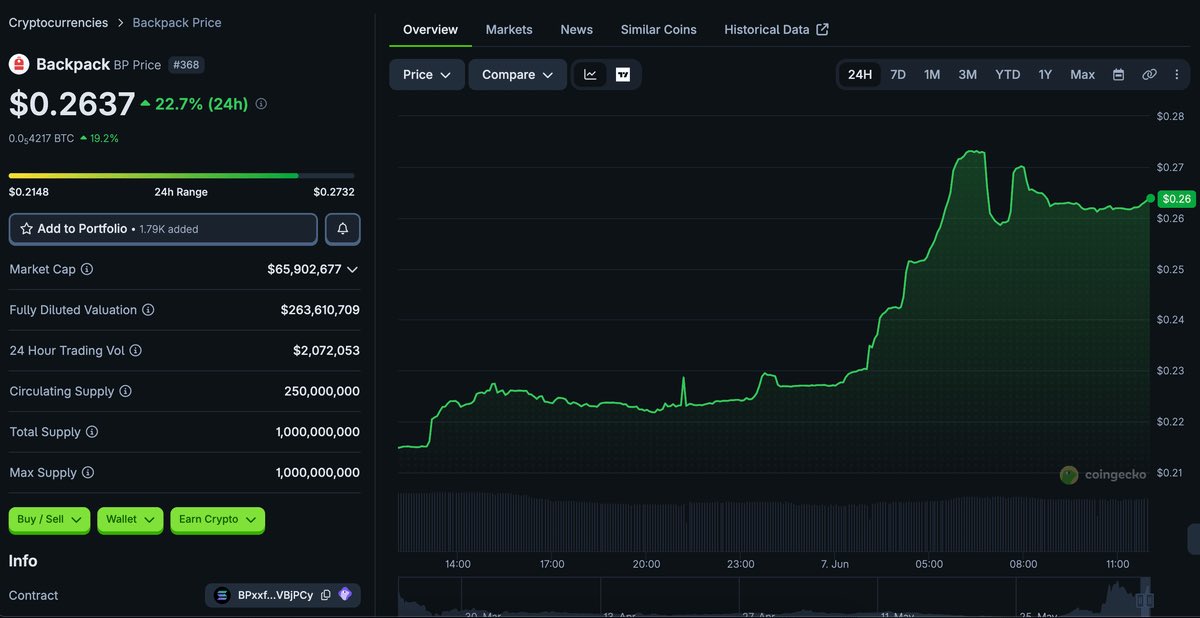Switch to the Markets tab

coord(509,30)
